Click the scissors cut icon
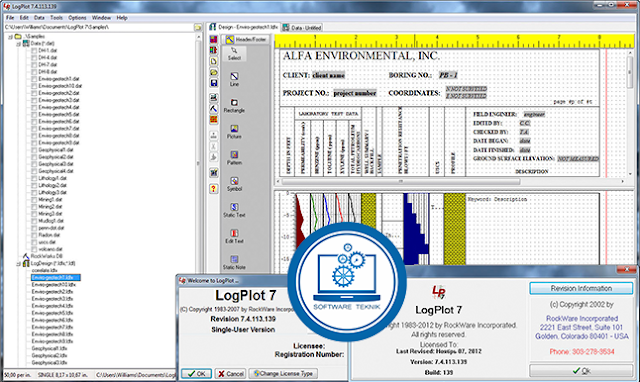The height and width of the screenshot is (382, 640). click(x=213, y=147)
